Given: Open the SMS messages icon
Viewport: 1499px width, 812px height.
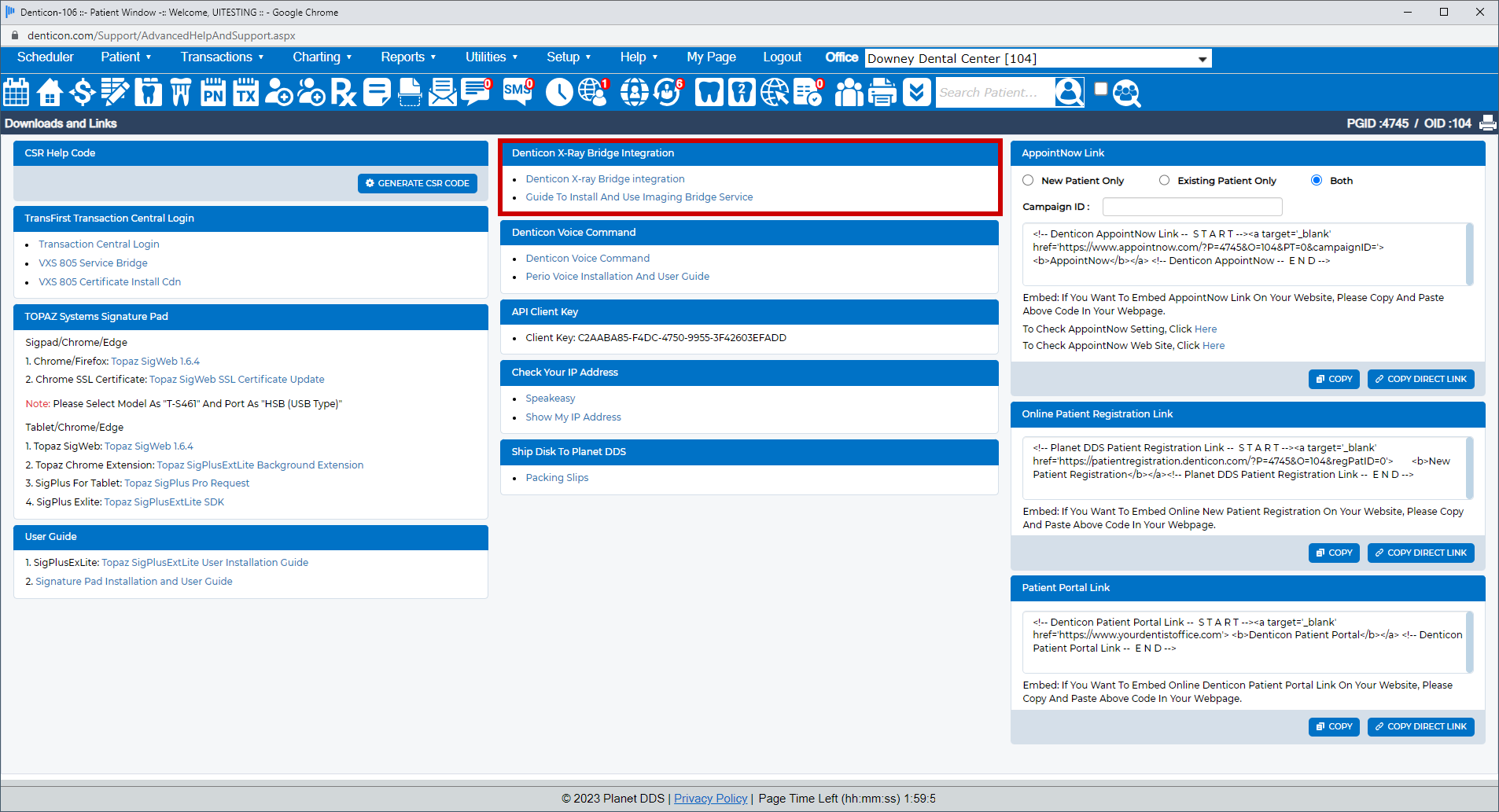Looking at the screenshot, I should coord(518,92).
